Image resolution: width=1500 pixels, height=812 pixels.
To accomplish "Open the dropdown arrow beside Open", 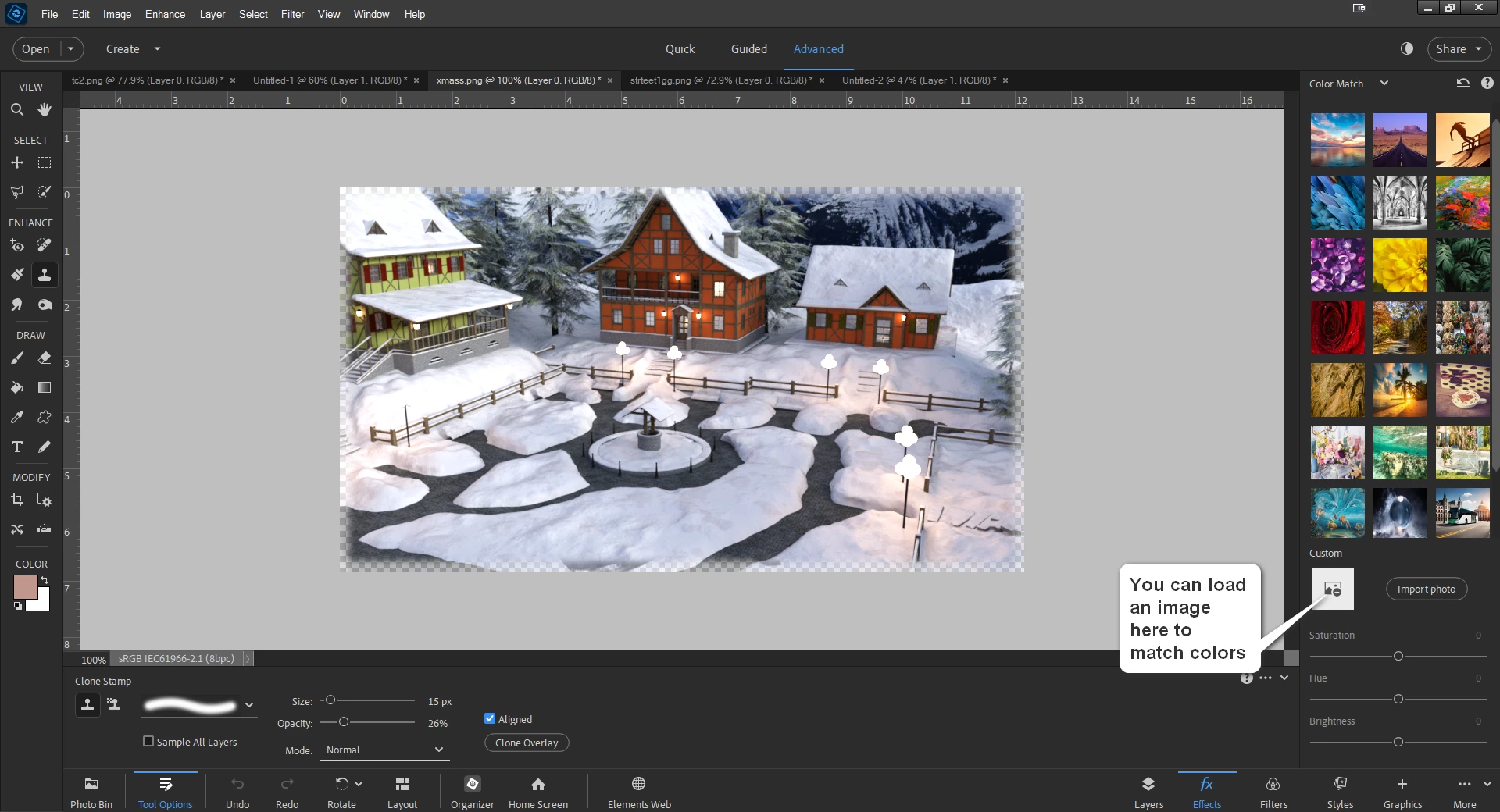I will [x=71, y=48].
